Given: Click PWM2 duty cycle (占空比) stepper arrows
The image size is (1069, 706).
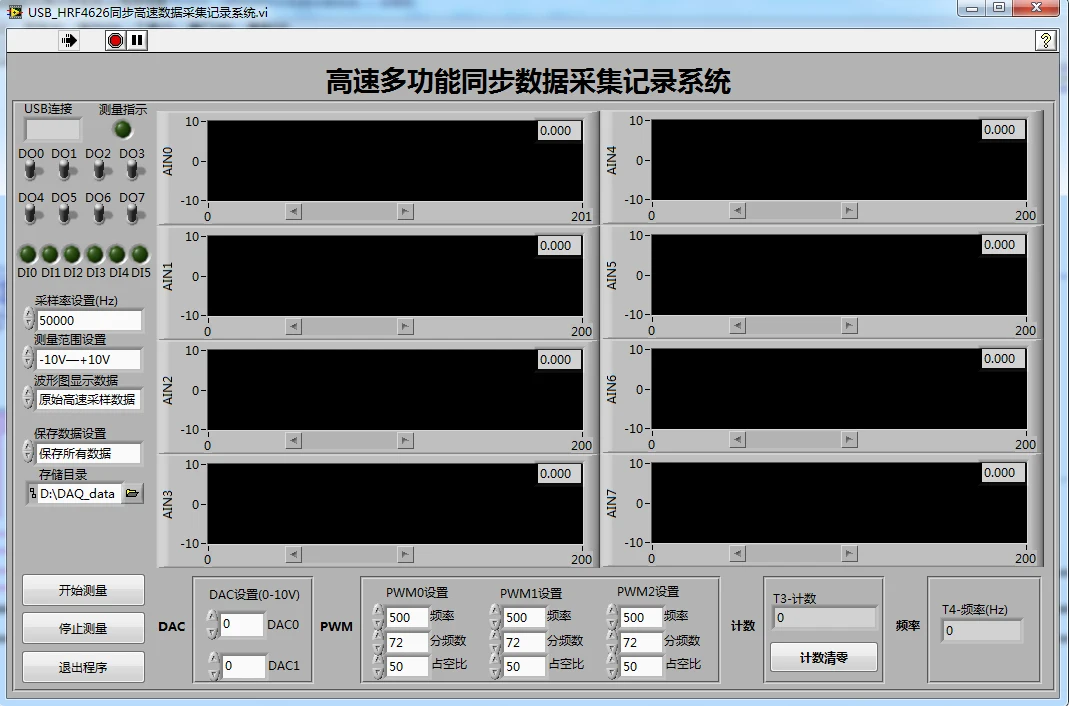Looking at the screenshot, I should click(x=613, y=666).
